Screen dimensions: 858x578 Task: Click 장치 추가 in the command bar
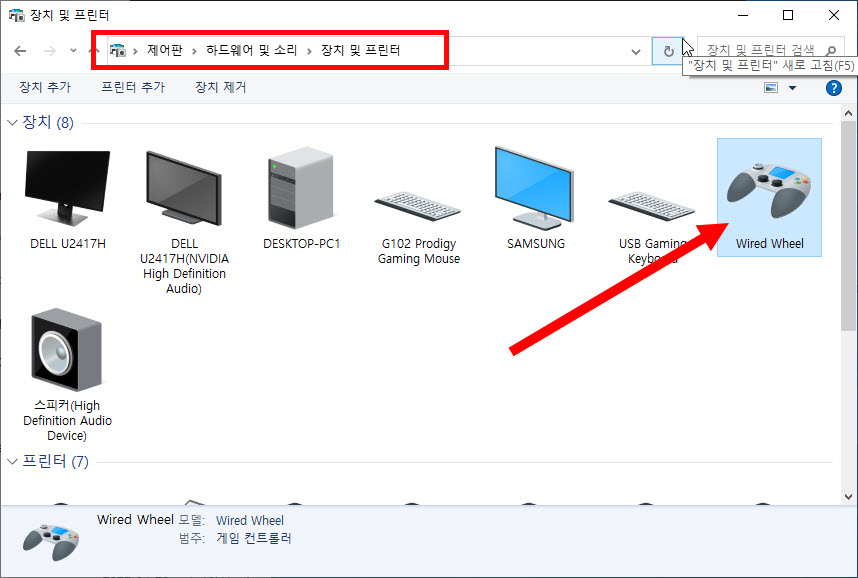click(x=45, y=88)
